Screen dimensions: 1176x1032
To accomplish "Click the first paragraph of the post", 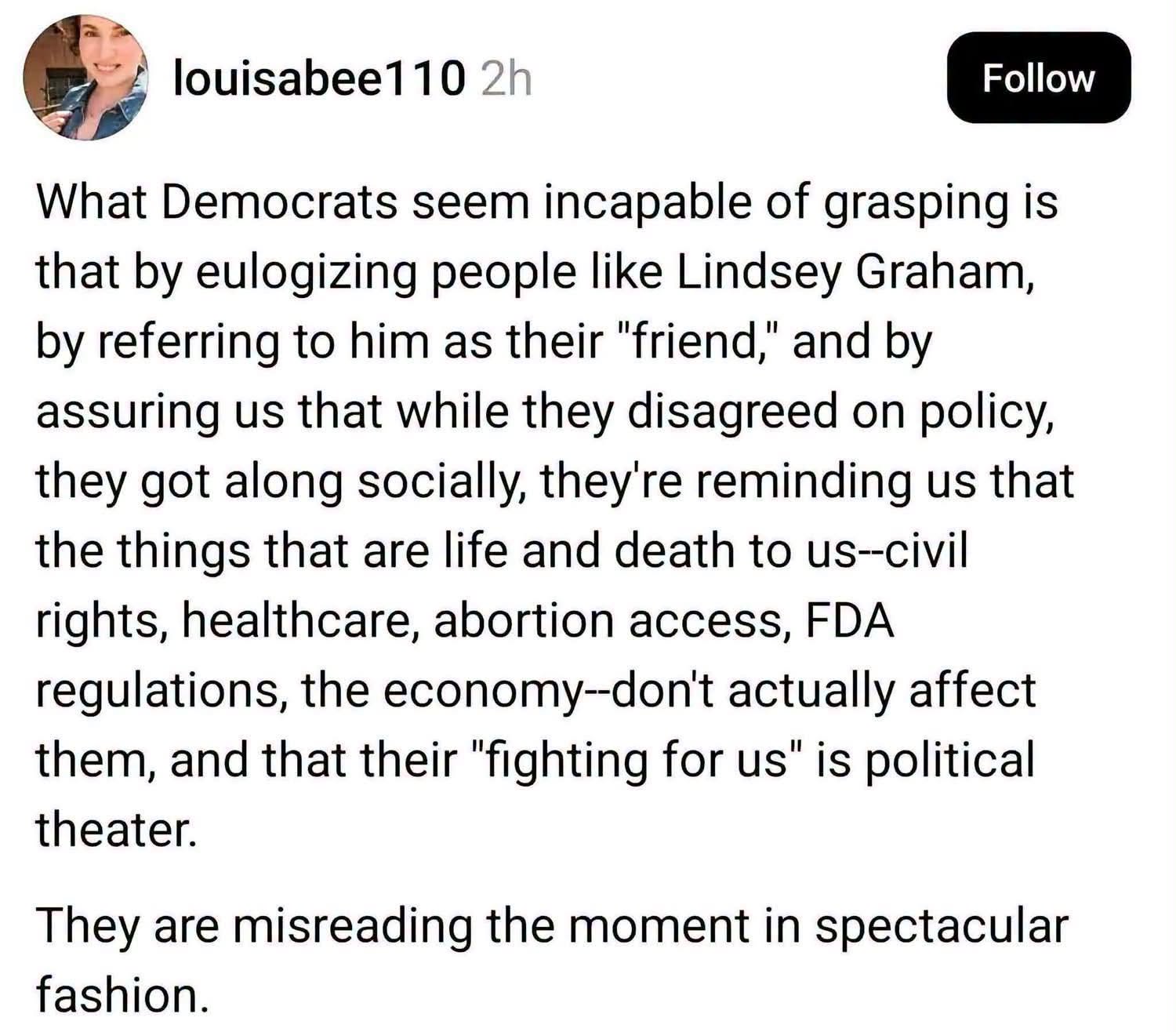I will [555, 515].
